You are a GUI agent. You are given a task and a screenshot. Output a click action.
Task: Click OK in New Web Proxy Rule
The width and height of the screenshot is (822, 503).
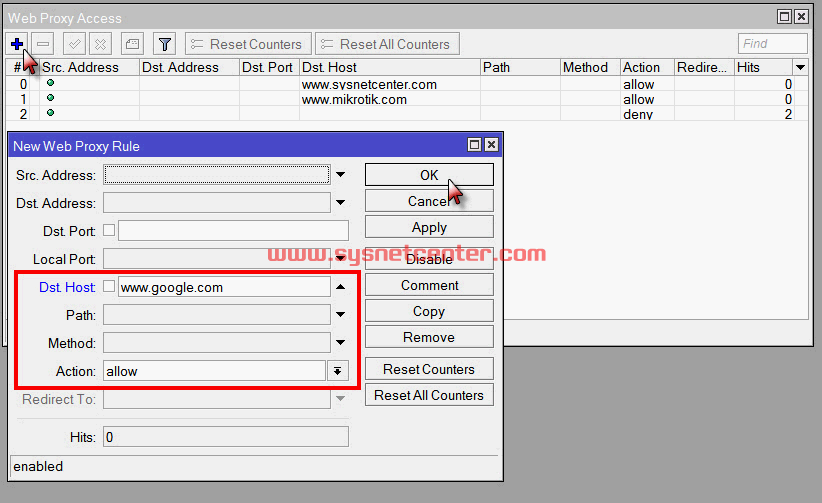pos(429,175)
